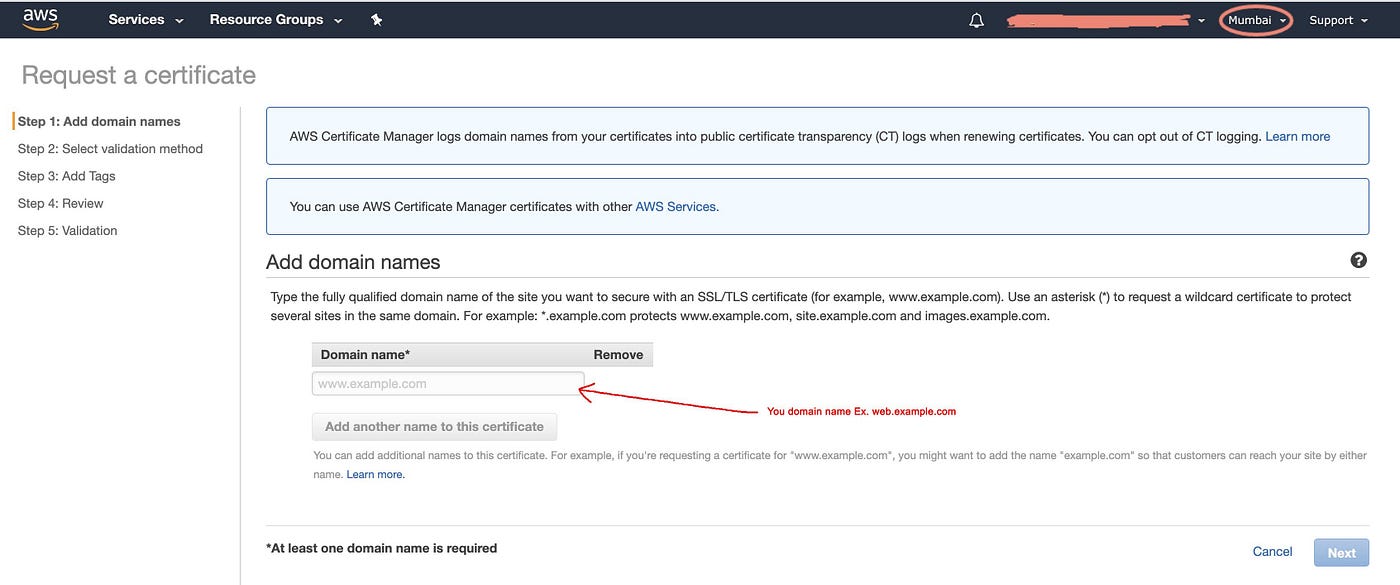Screen dimensions: 1400x585
Task: Select Step 1: Add domain names
Action: [99, 122]
